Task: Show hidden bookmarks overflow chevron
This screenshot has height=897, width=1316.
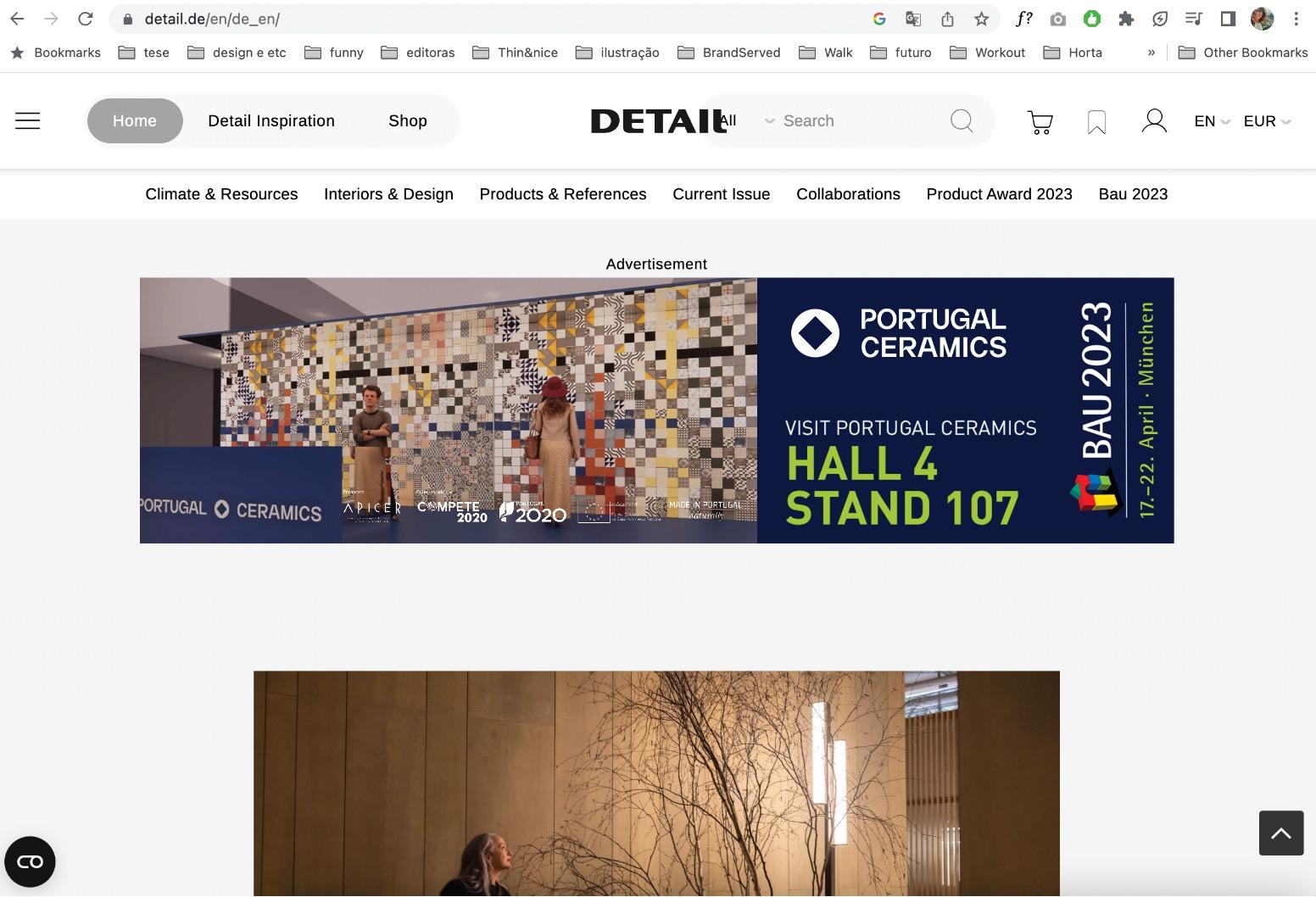Action: [1151, 53]
